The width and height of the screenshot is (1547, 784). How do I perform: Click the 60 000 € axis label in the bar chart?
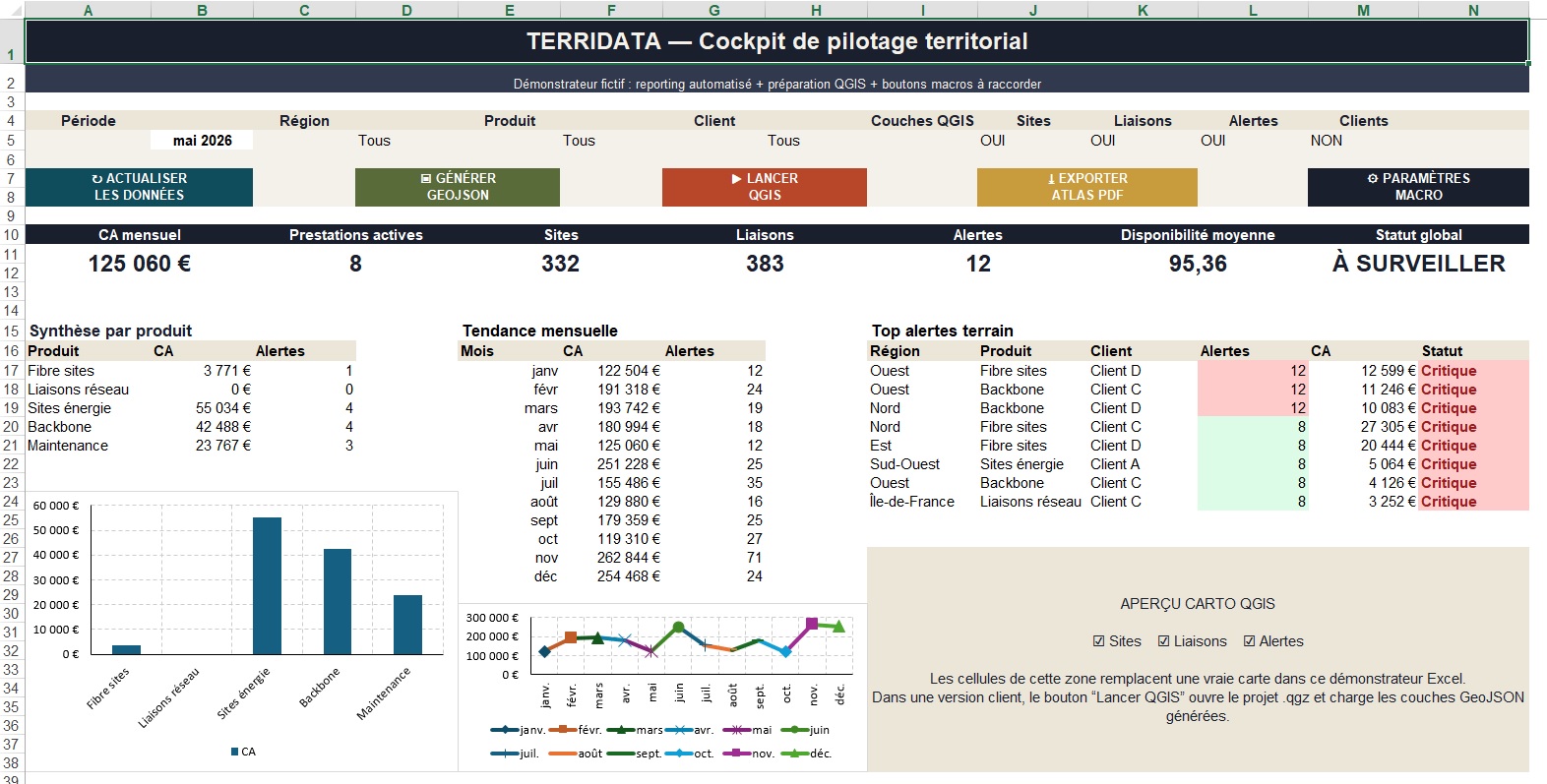(x=56, y=506)
